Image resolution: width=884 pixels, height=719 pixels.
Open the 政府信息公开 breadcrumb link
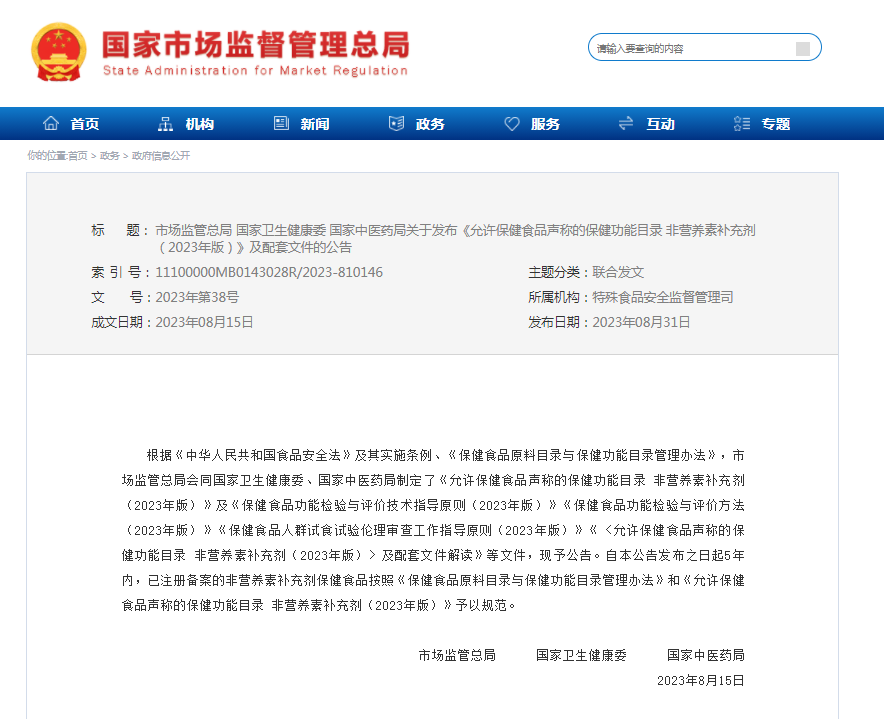[160, 156]
